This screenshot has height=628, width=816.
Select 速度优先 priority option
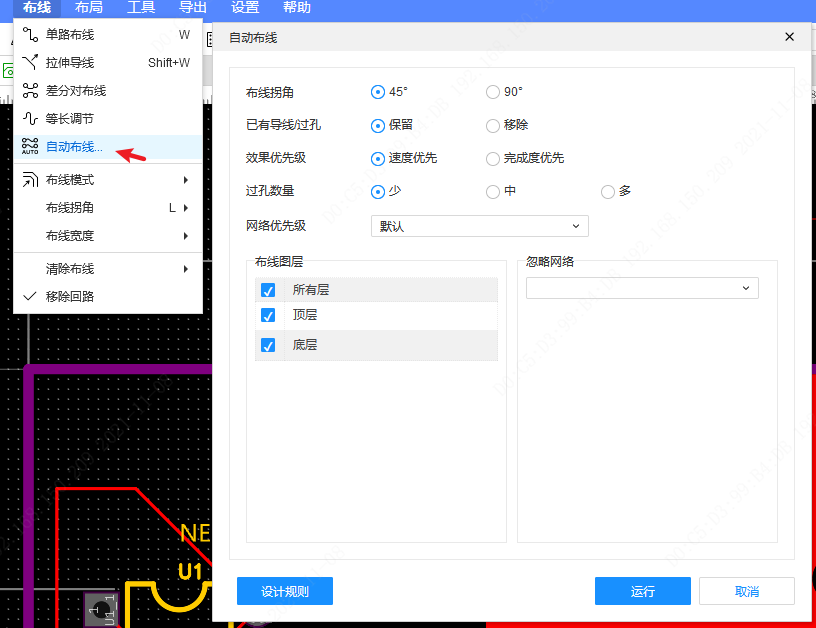(x=378, y=159)
